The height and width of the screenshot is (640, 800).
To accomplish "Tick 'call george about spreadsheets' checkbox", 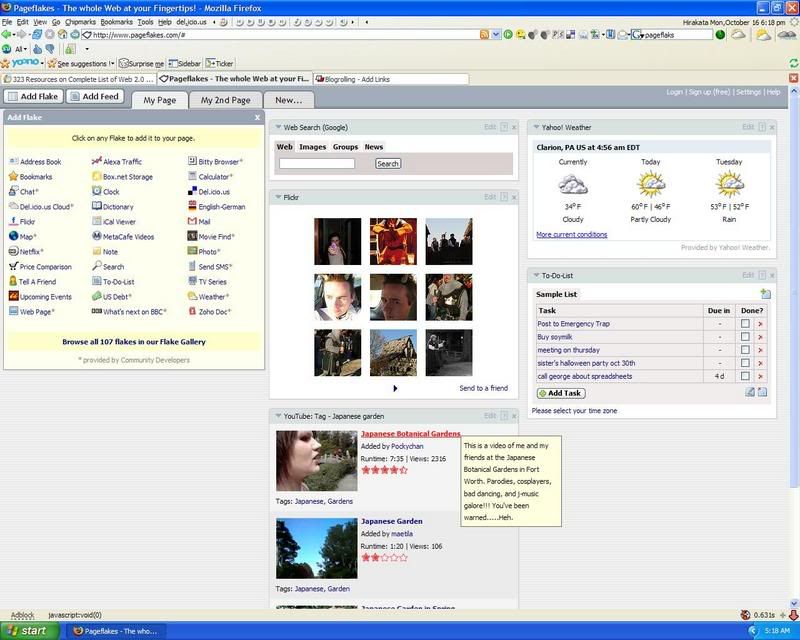I will pos(745,376).
